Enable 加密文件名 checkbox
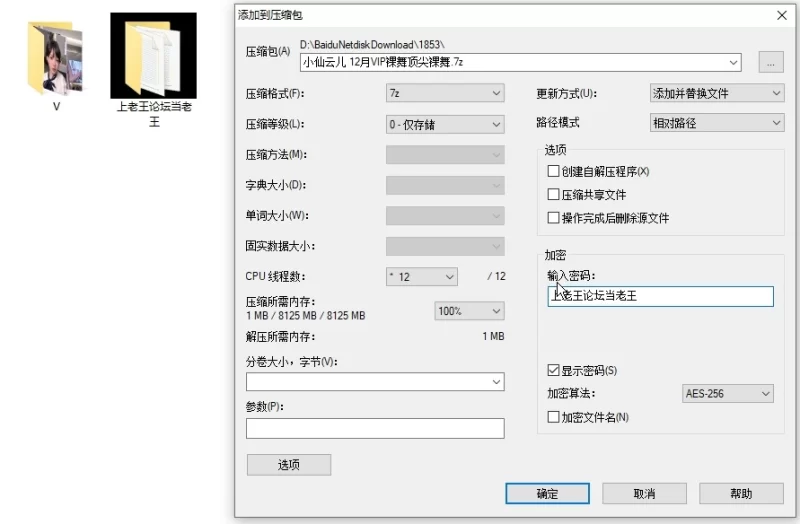Image resolution: width=800 pixels, height=524 pixels. click(553, 417)
